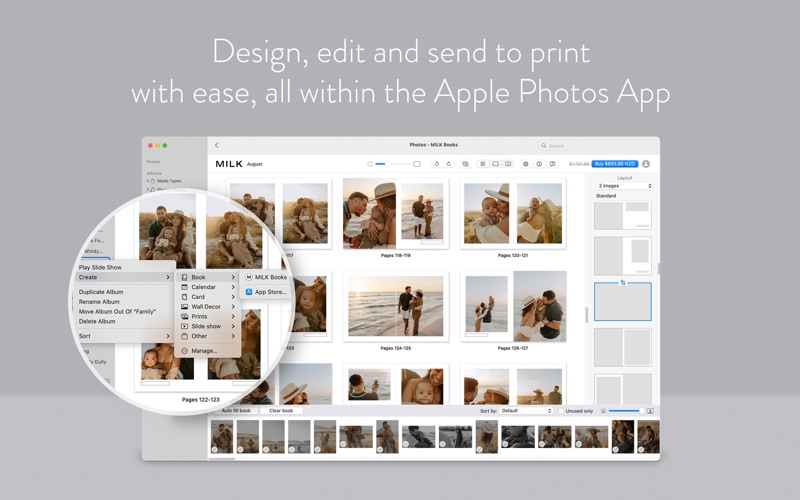Select Delete Album menu item

tap(97, 321)
